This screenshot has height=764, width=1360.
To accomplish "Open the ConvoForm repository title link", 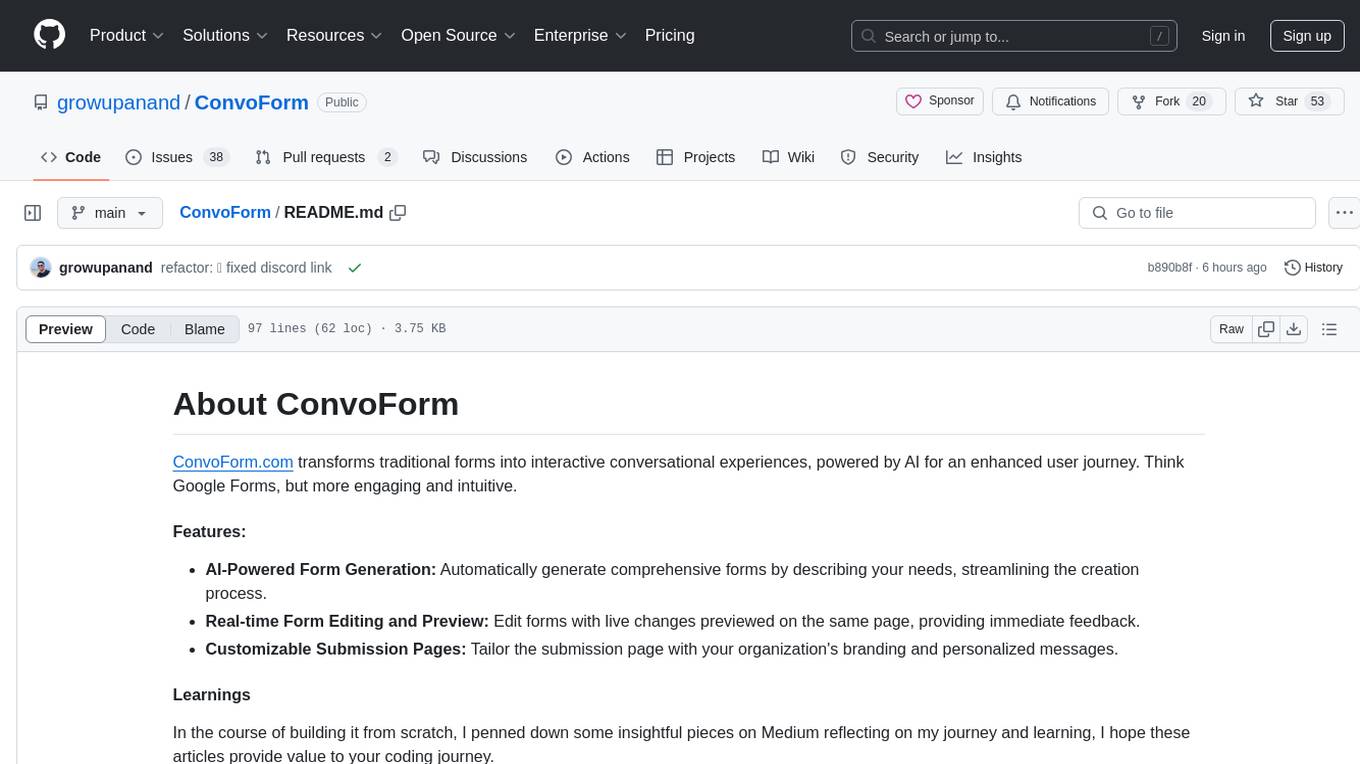I will 251,102.
